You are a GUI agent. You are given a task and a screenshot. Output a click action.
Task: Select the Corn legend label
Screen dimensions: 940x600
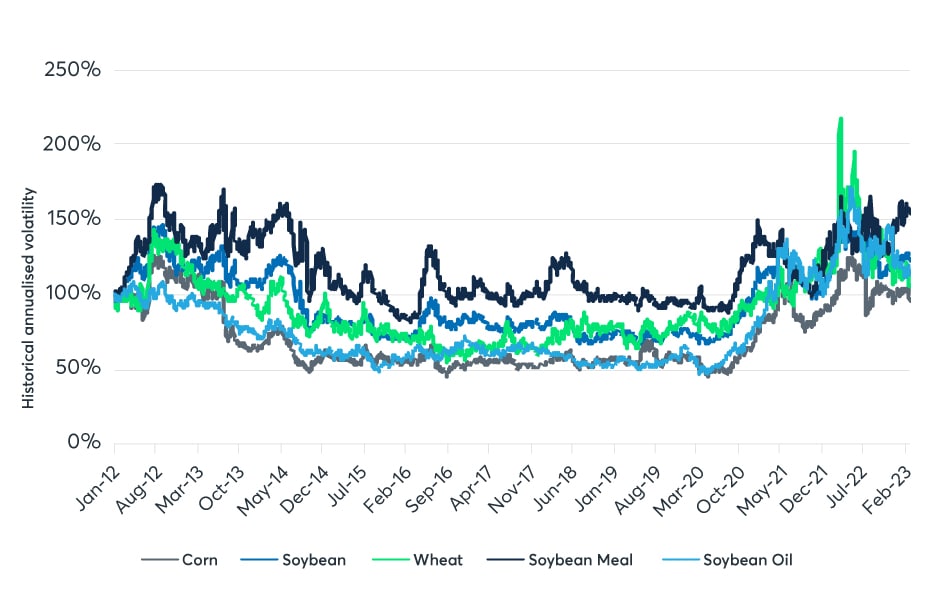tap(200, 561)
